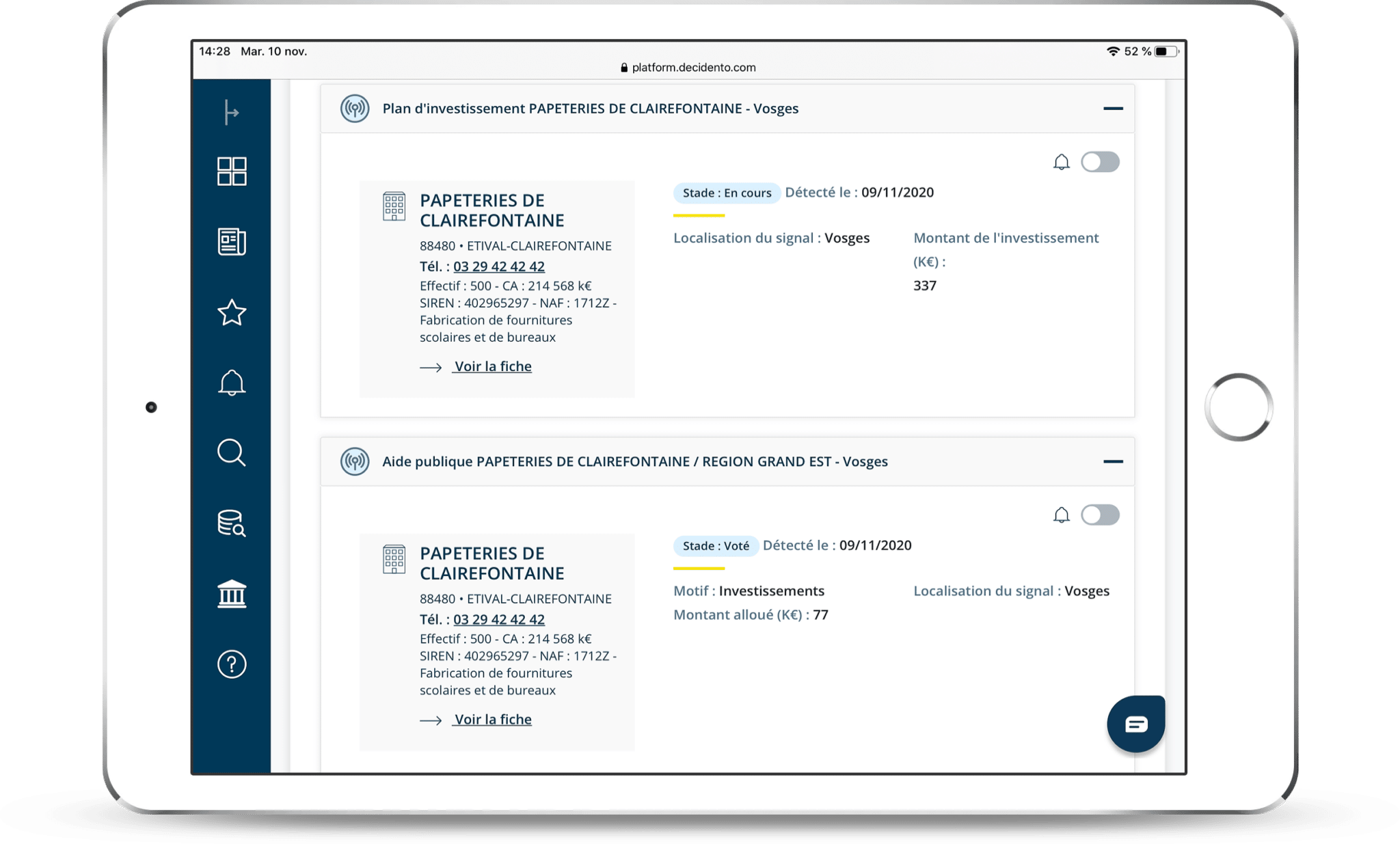1400x844 pixels.
Task: Open favorites star icon in sidebar
Action: coord(232,312)
